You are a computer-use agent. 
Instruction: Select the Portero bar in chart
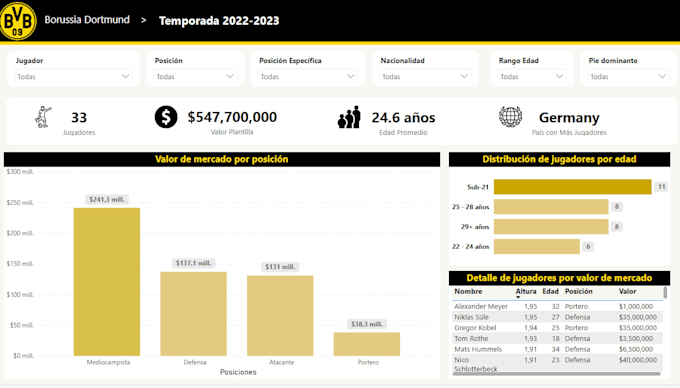pos(367,344)
